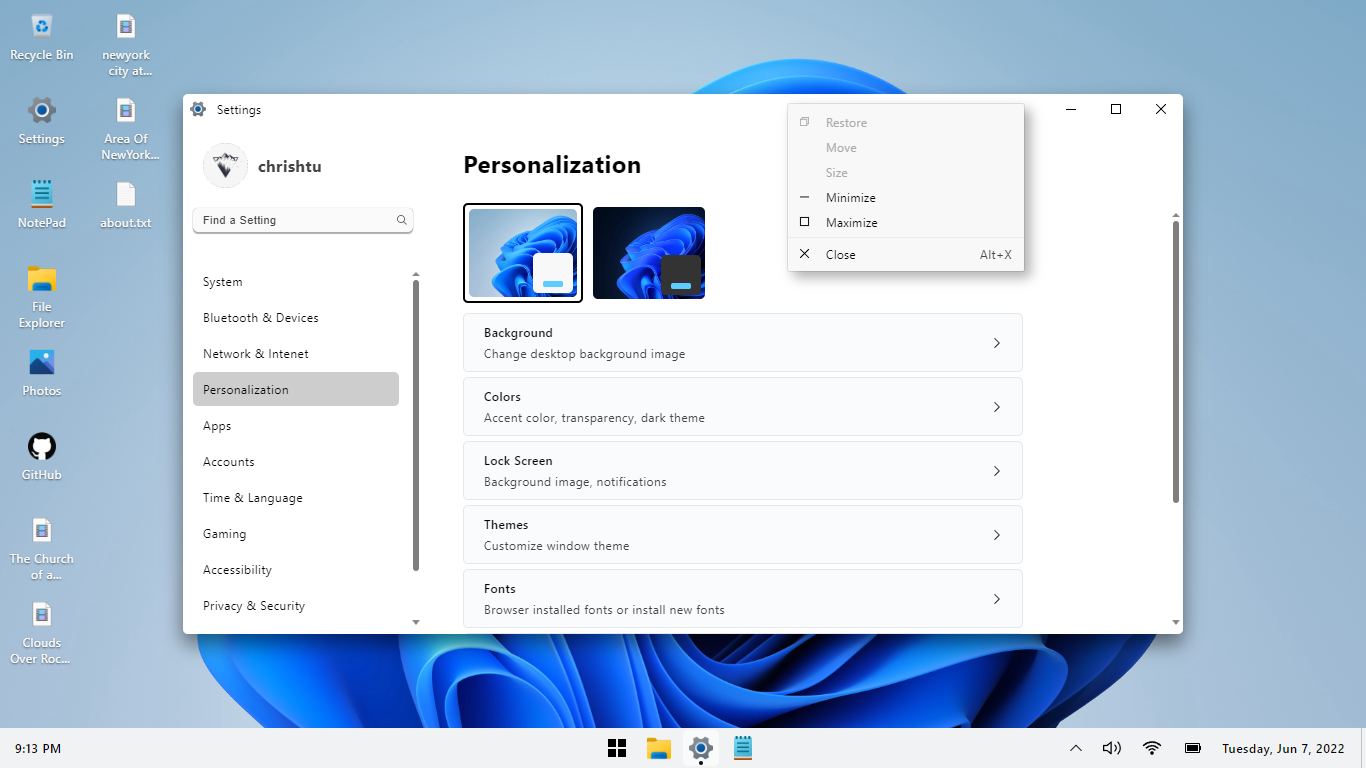Click the Find a Setting search field
This screenshot has height=768, width=1366.
tap(295, 220)
